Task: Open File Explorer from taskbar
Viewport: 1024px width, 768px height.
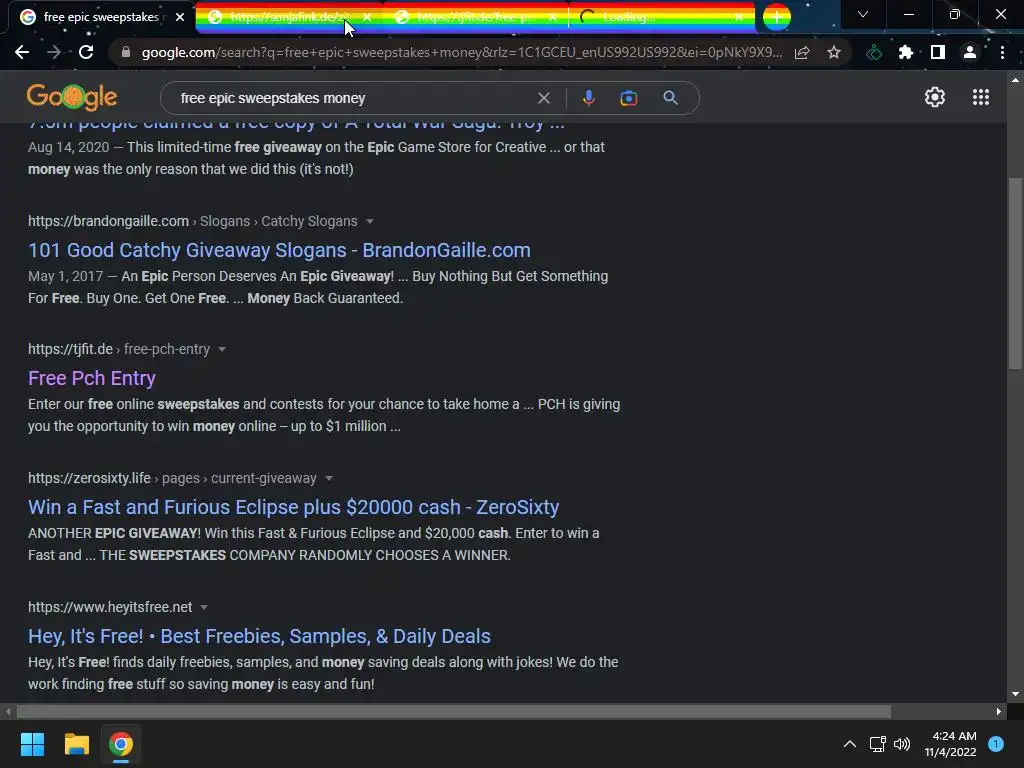Action: [x=76, y=744]
